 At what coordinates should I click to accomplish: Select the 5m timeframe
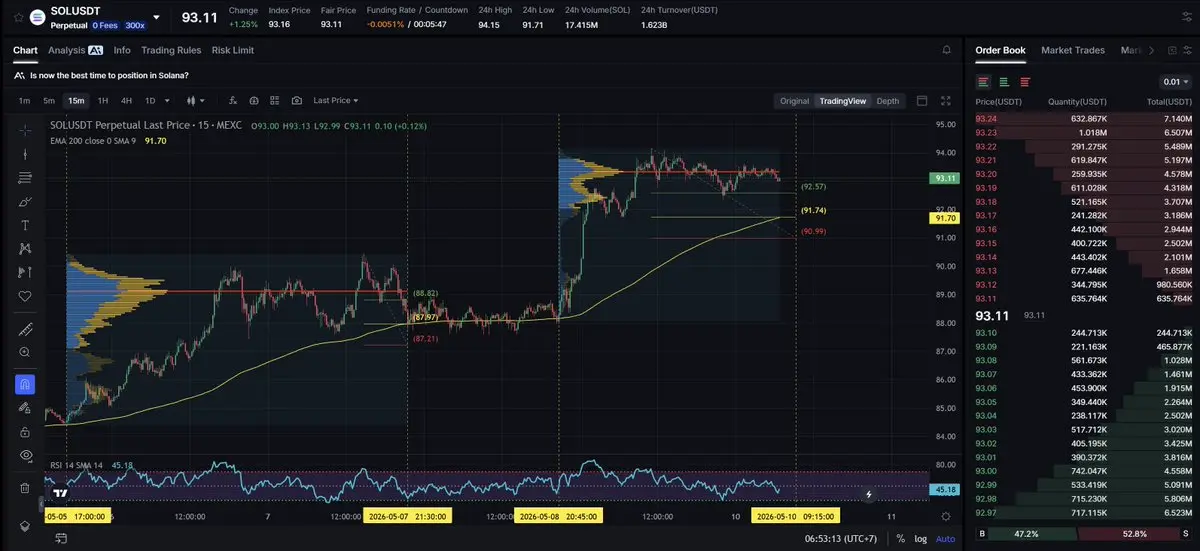pyautogui.click(x=49, y=101)
